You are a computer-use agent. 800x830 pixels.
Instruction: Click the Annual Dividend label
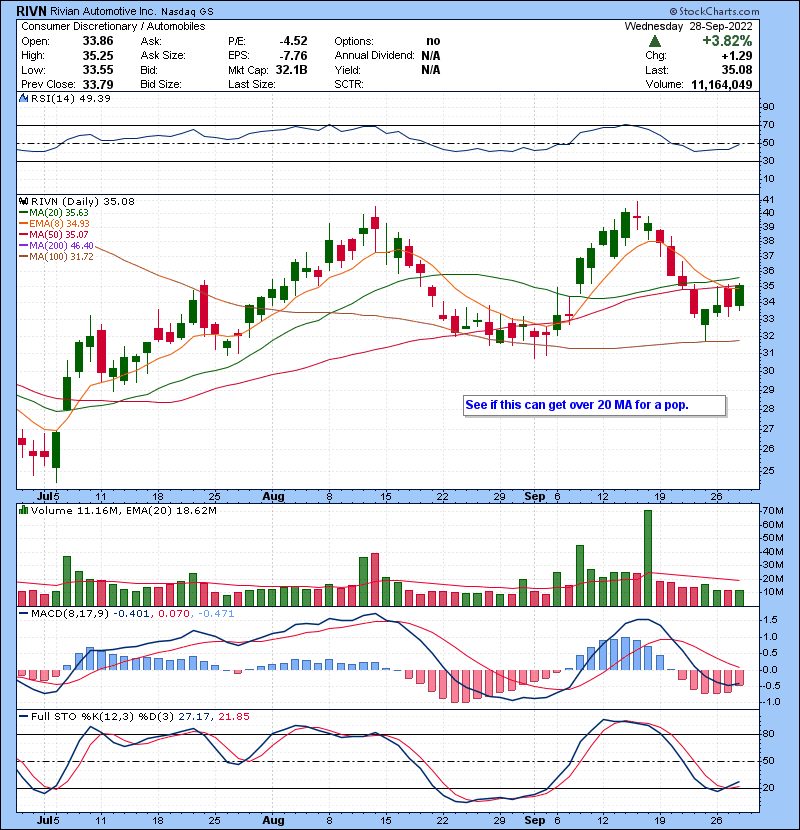374,55
